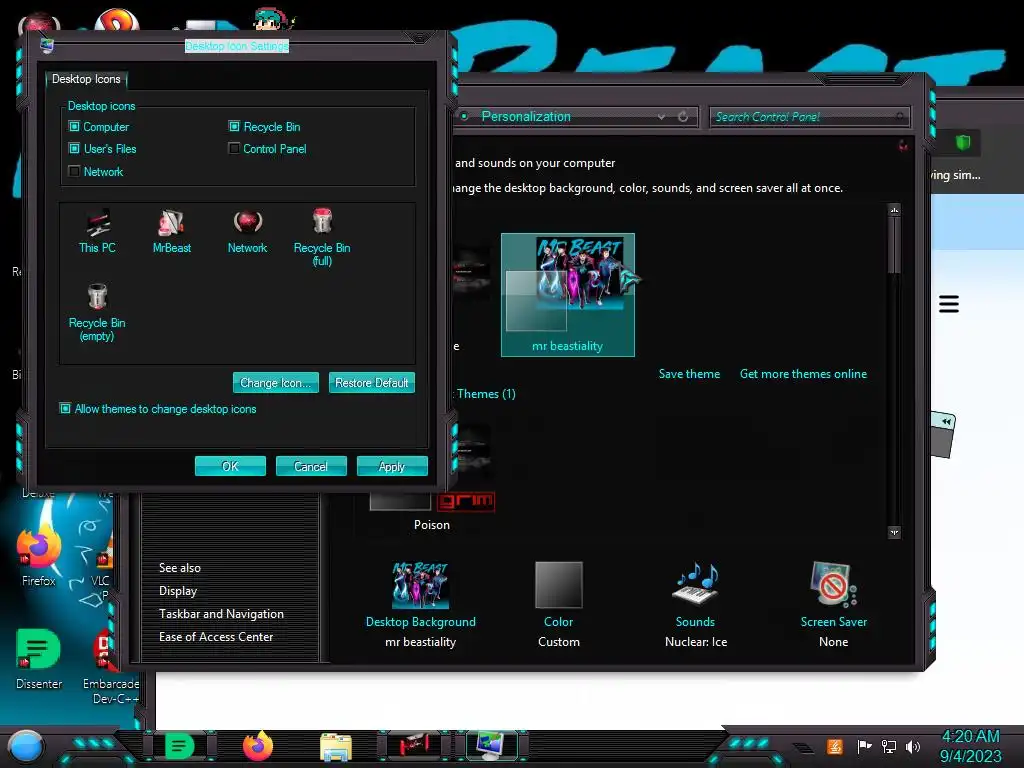Select the mr beastiality theme thumbnail
The width and height of the screenshot is (1024, 768).
[x=568, y=295]
